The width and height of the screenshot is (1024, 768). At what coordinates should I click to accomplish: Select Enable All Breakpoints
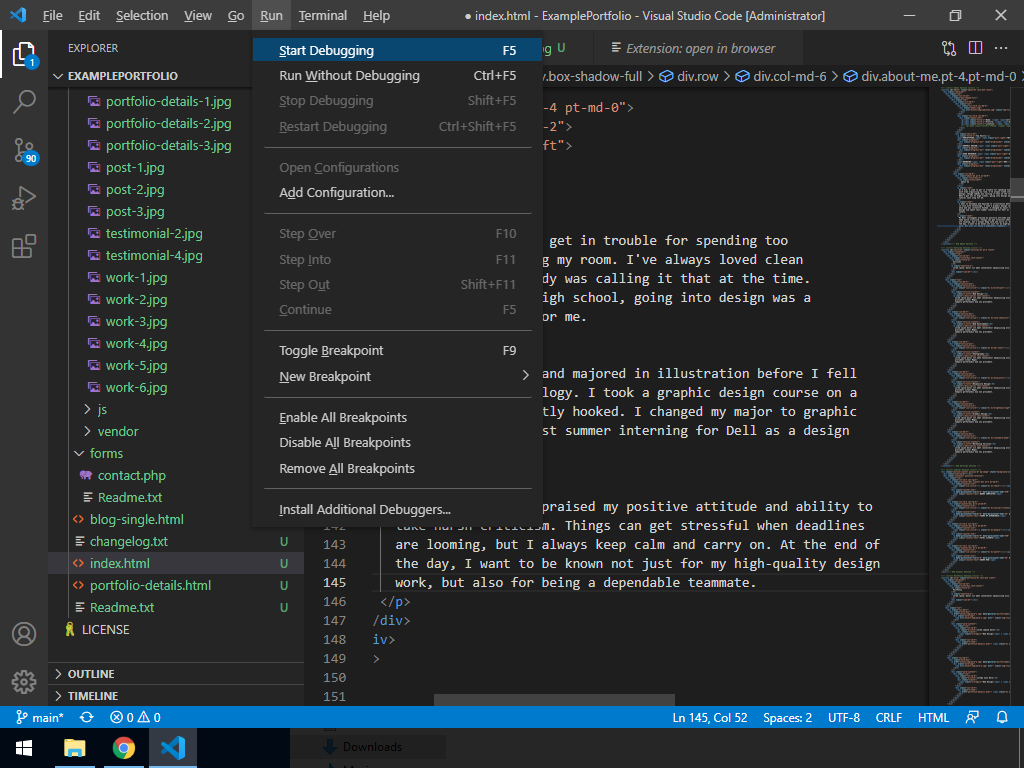343,418
